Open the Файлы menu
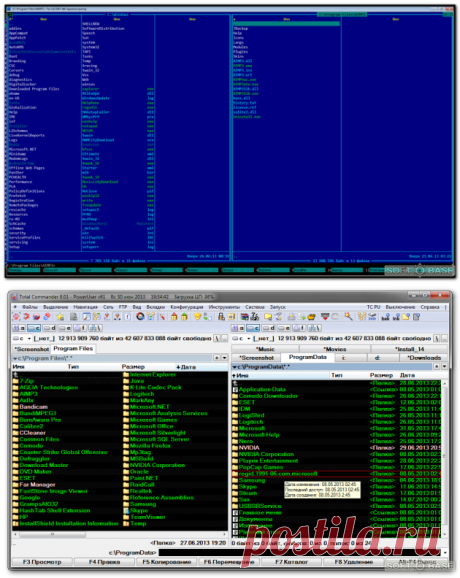This screenshot has height=578, width=460. pos(29,307)
